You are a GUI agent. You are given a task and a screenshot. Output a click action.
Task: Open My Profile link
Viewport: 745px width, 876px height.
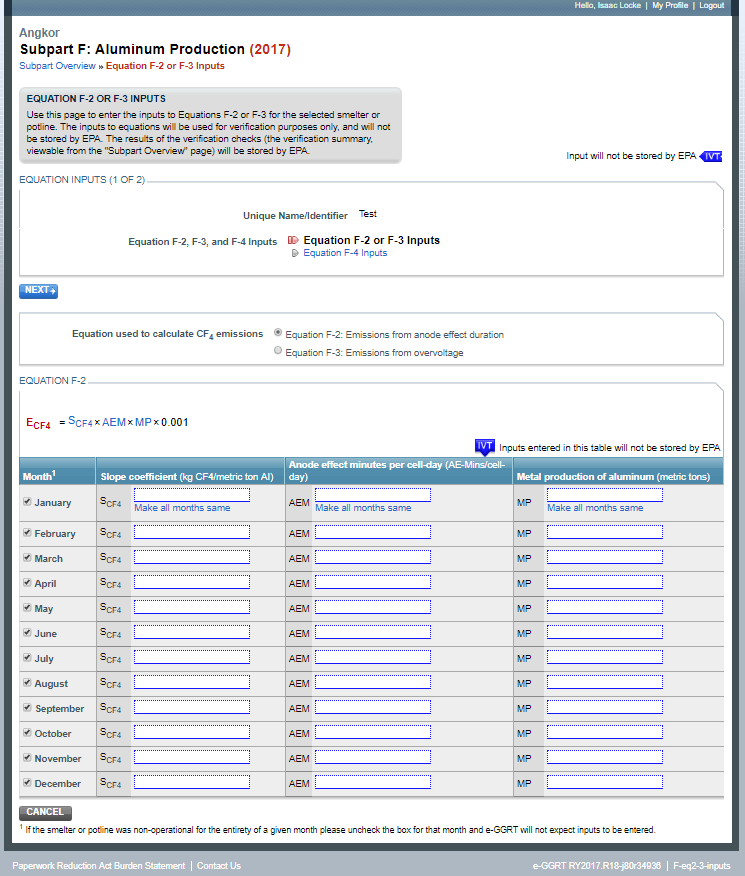670,6
